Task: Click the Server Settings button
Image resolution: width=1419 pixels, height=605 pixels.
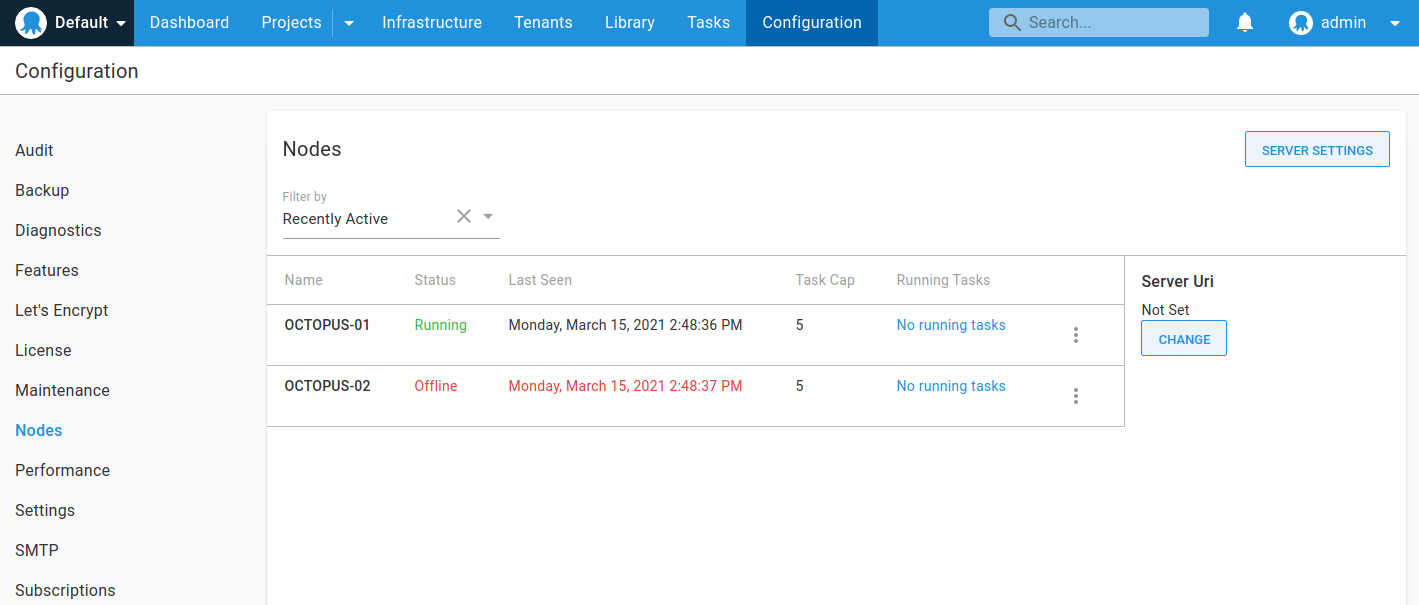Action: [1317, 149]
